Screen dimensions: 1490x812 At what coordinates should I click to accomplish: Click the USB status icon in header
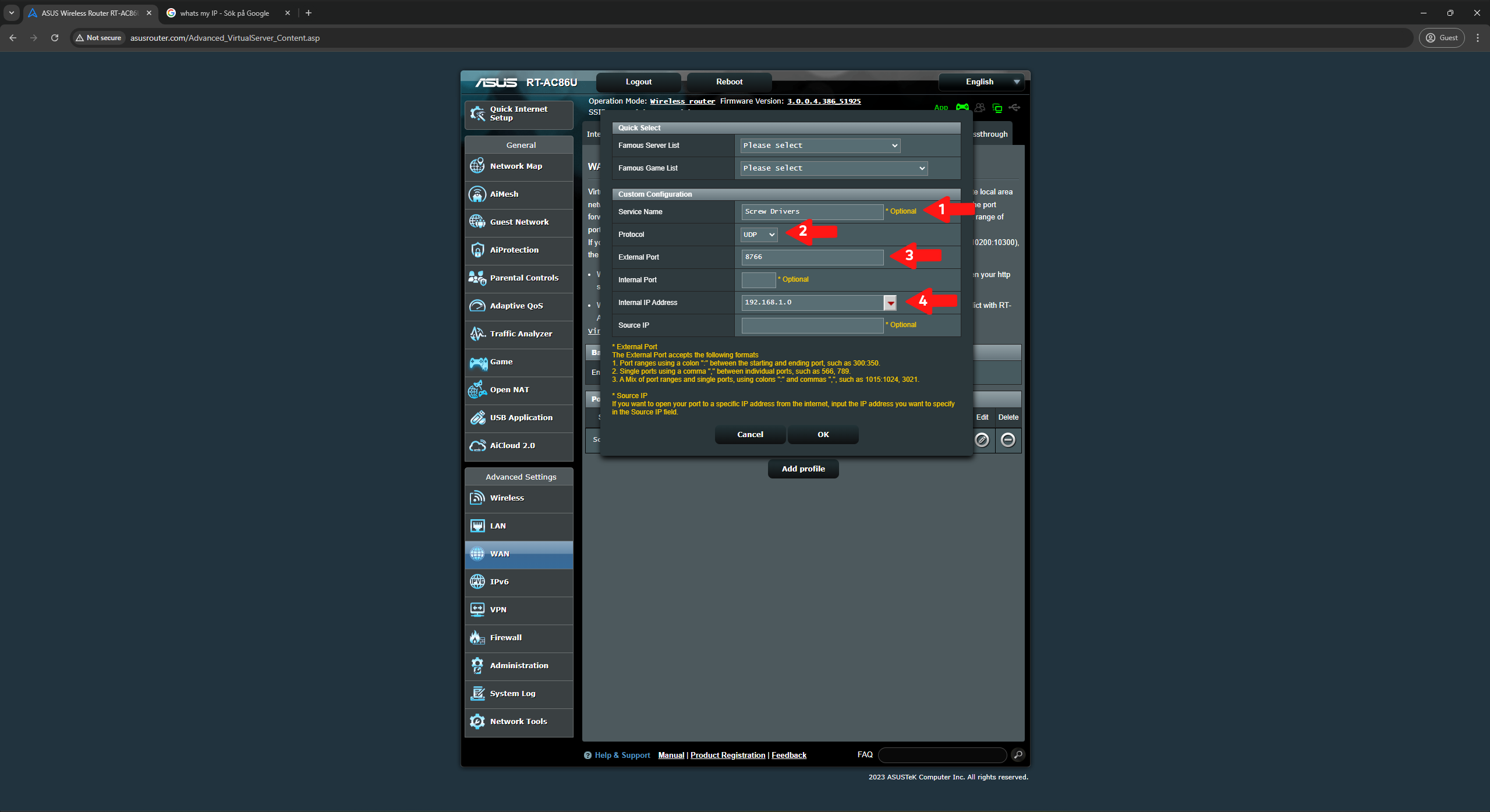pos(1014,107)
